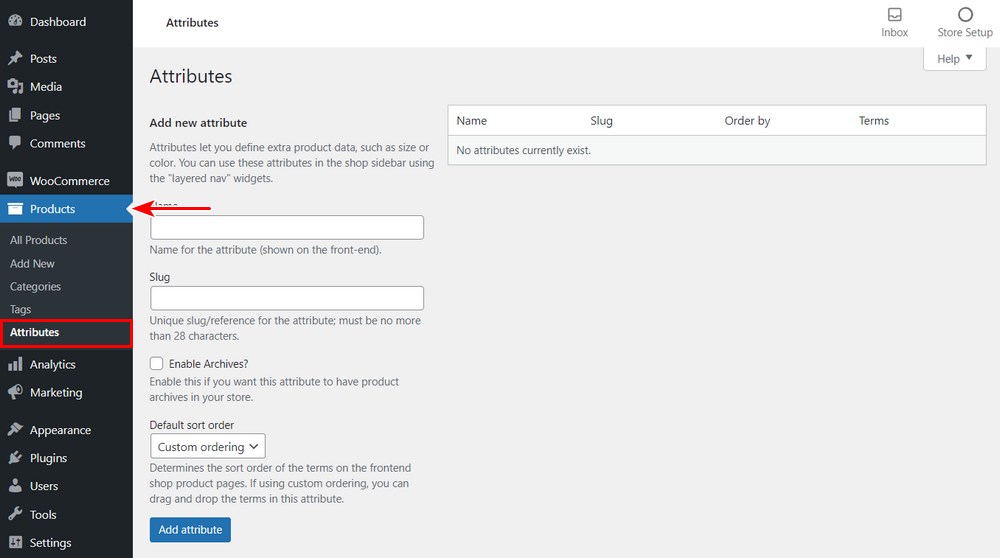Open Media menu label
This screenshot has width=1000, height=558.
(x=46, y=87)
